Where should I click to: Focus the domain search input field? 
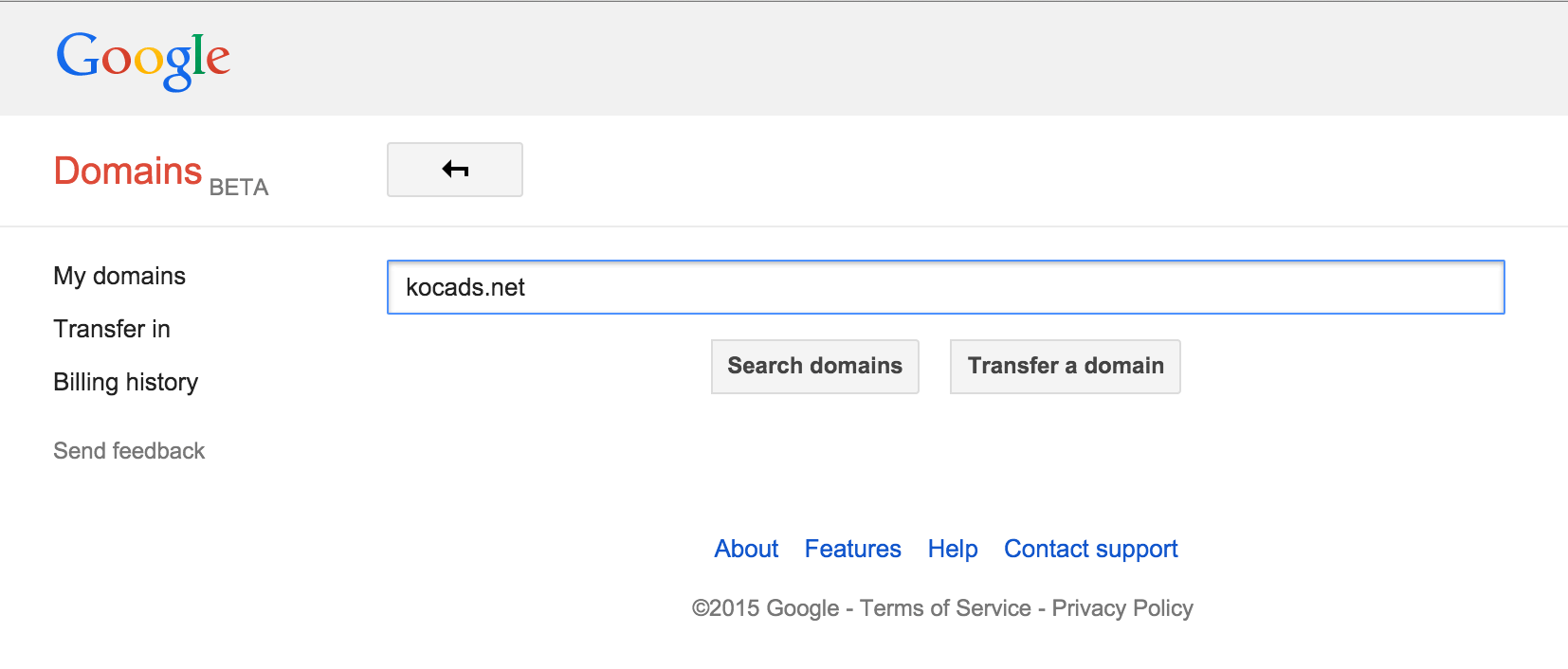(946, 287)
